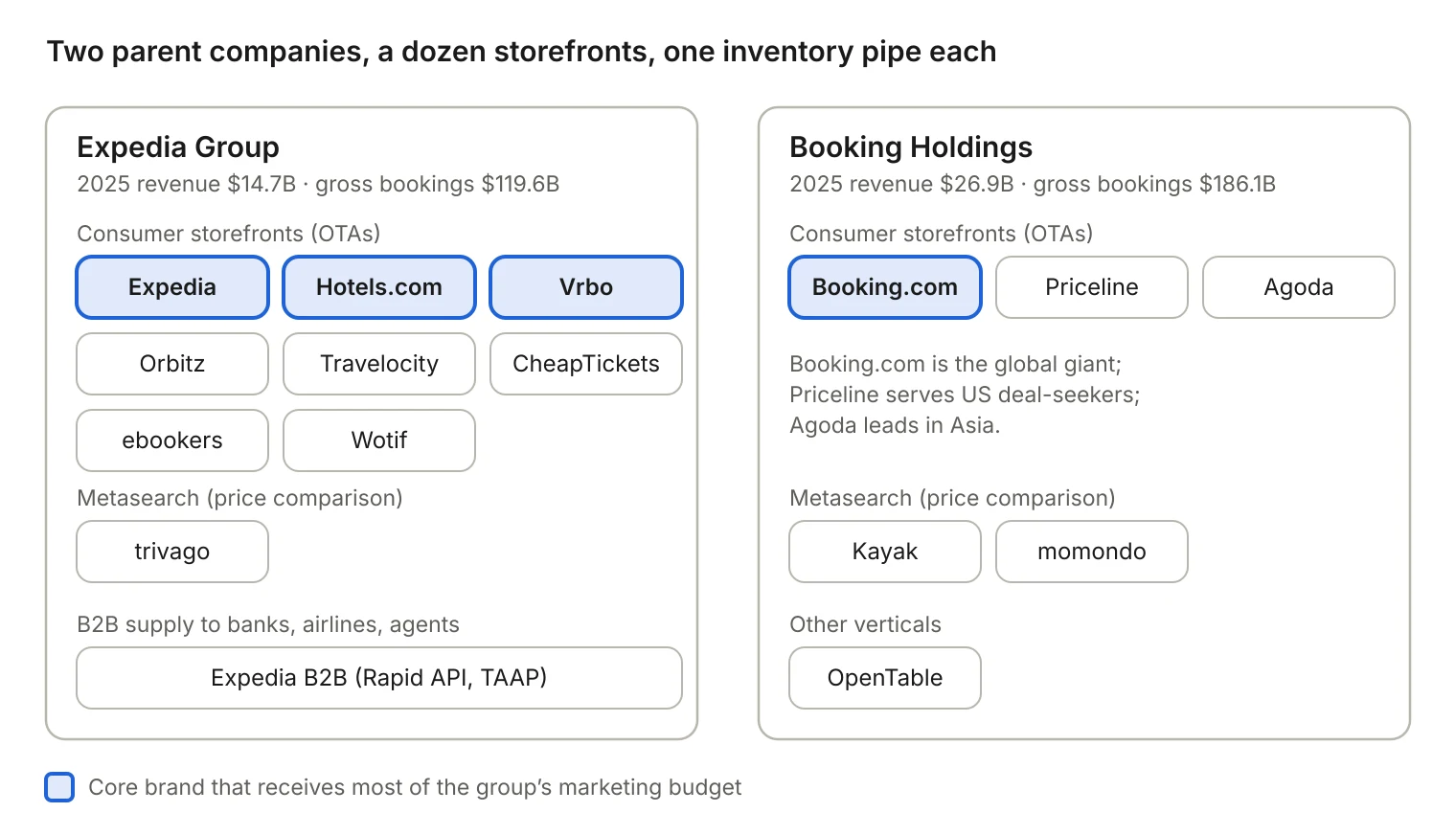Screen dimensions: 1456x835
Task: Click the 'Other verticals' label
Action: (x=865, y=624)
